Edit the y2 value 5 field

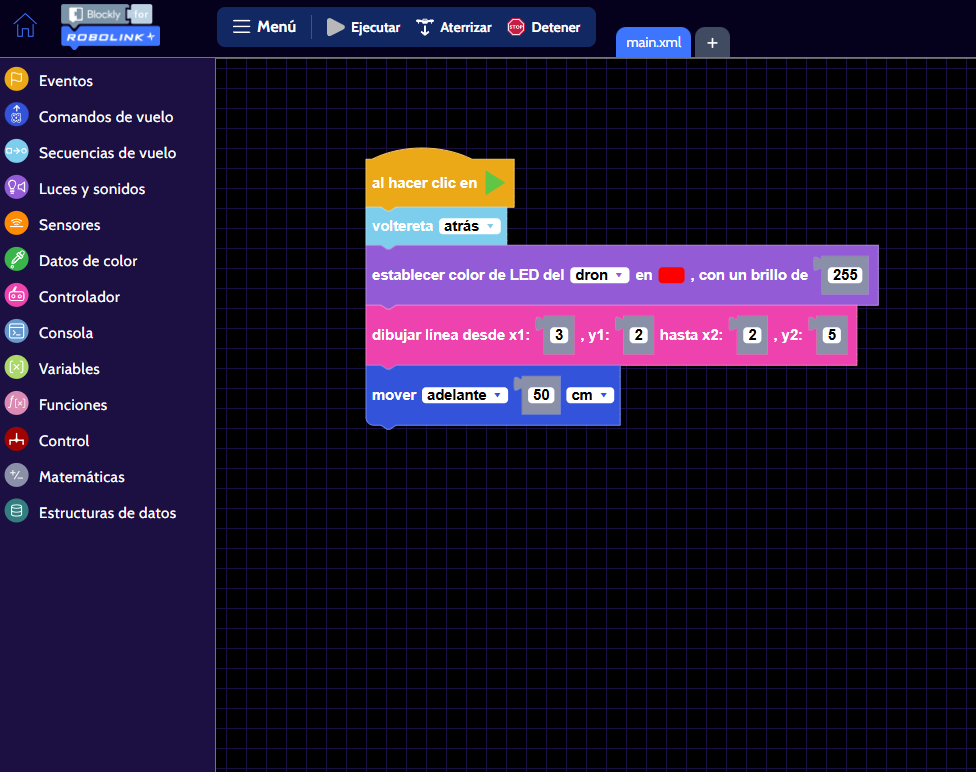pos(832,335)
